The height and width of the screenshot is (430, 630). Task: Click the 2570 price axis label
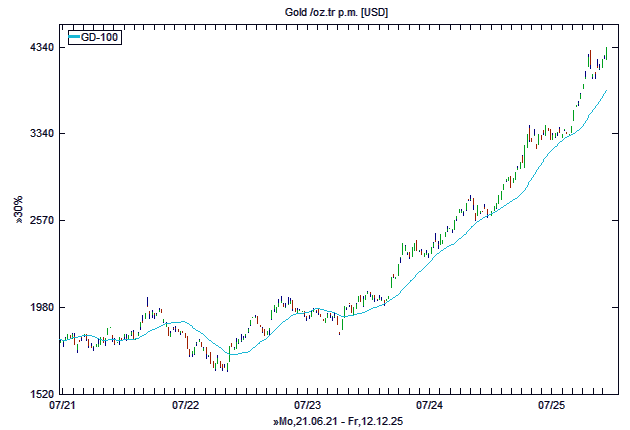point(40,220)
